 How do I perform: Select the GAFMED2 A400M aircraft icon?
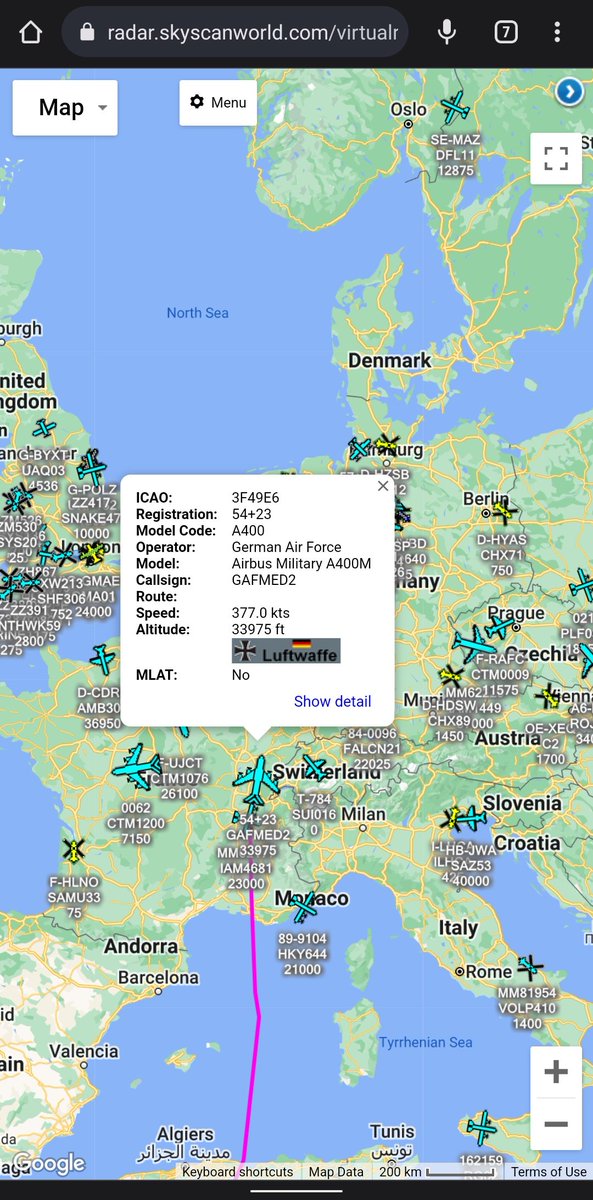pyautogui.click(x=258, y=781)
